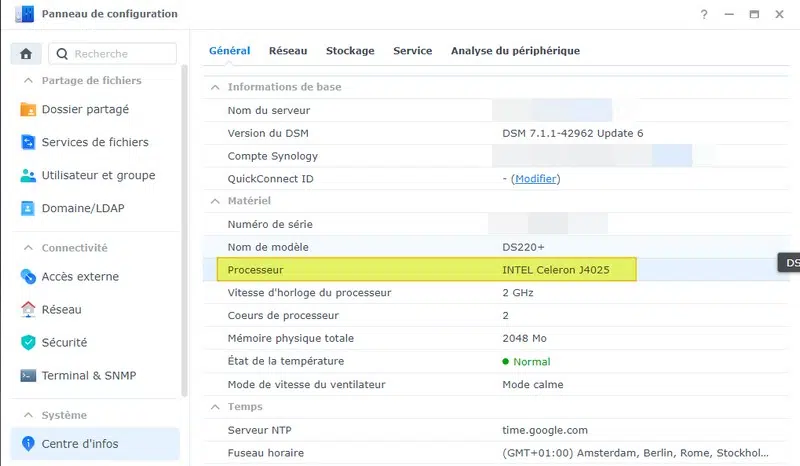Viewport: 800px width, 466px height.
Task: Click Vitesse d'horloge du processeur label
Action: [x=309, y=293]
